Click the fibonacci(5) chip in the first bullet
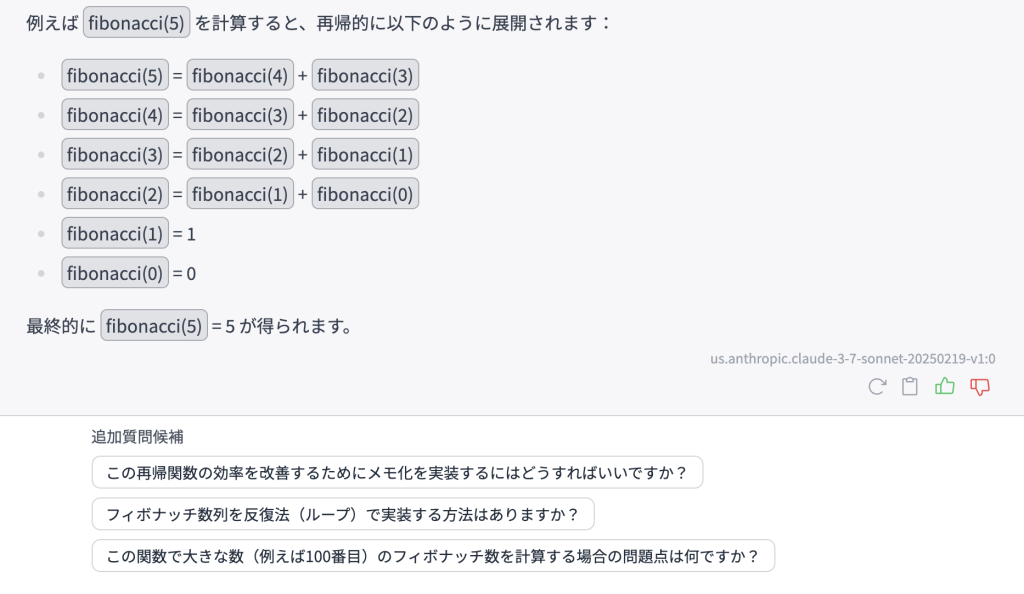 (114, 75)
